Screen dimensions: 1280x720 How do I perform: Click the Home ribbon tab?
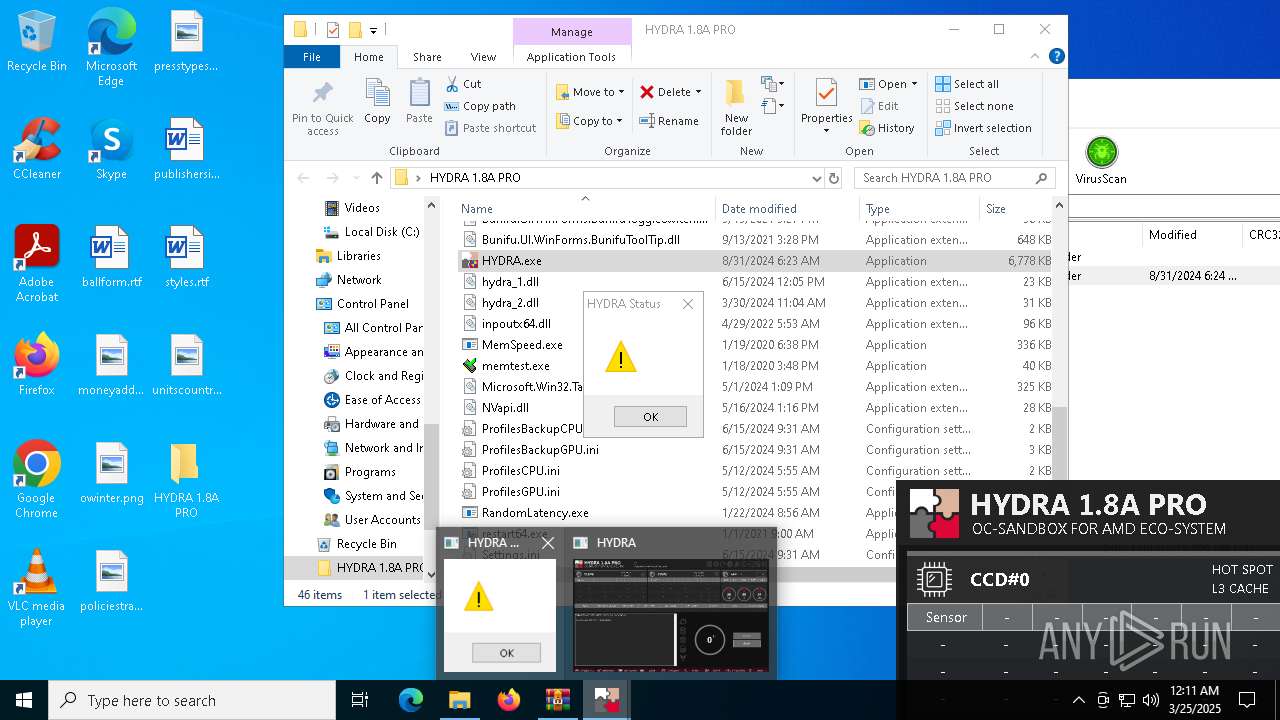pos(369,57)
